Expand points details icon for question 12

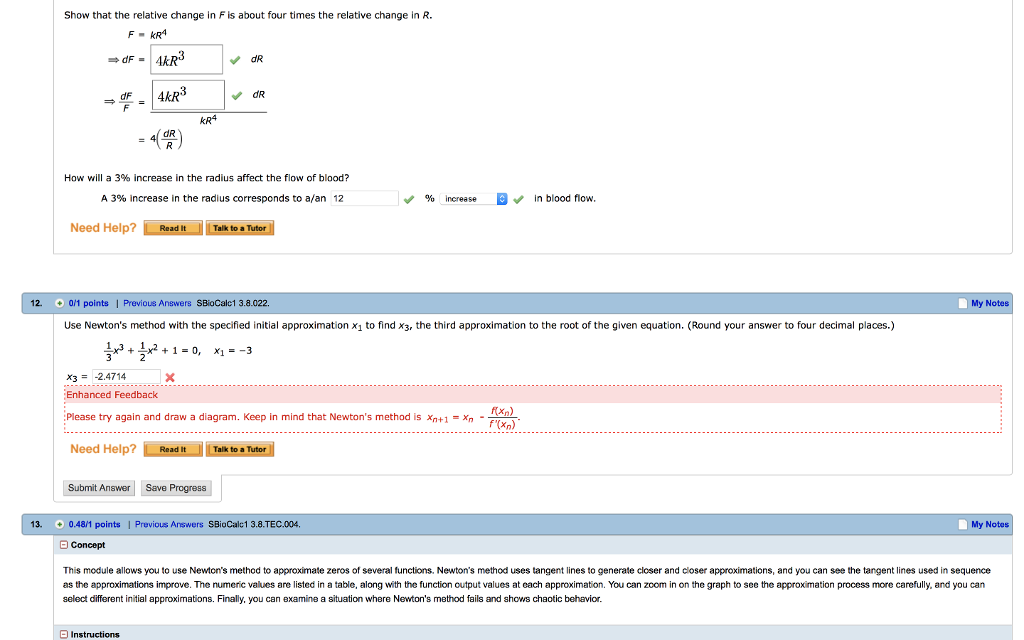pos(59,303)
